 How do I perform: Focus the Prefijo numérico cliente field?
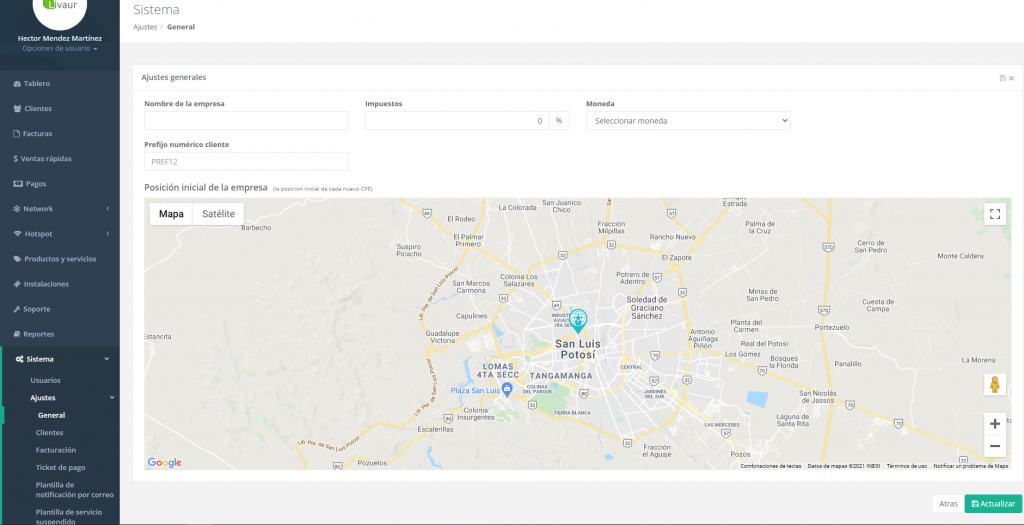coord(246,162)
